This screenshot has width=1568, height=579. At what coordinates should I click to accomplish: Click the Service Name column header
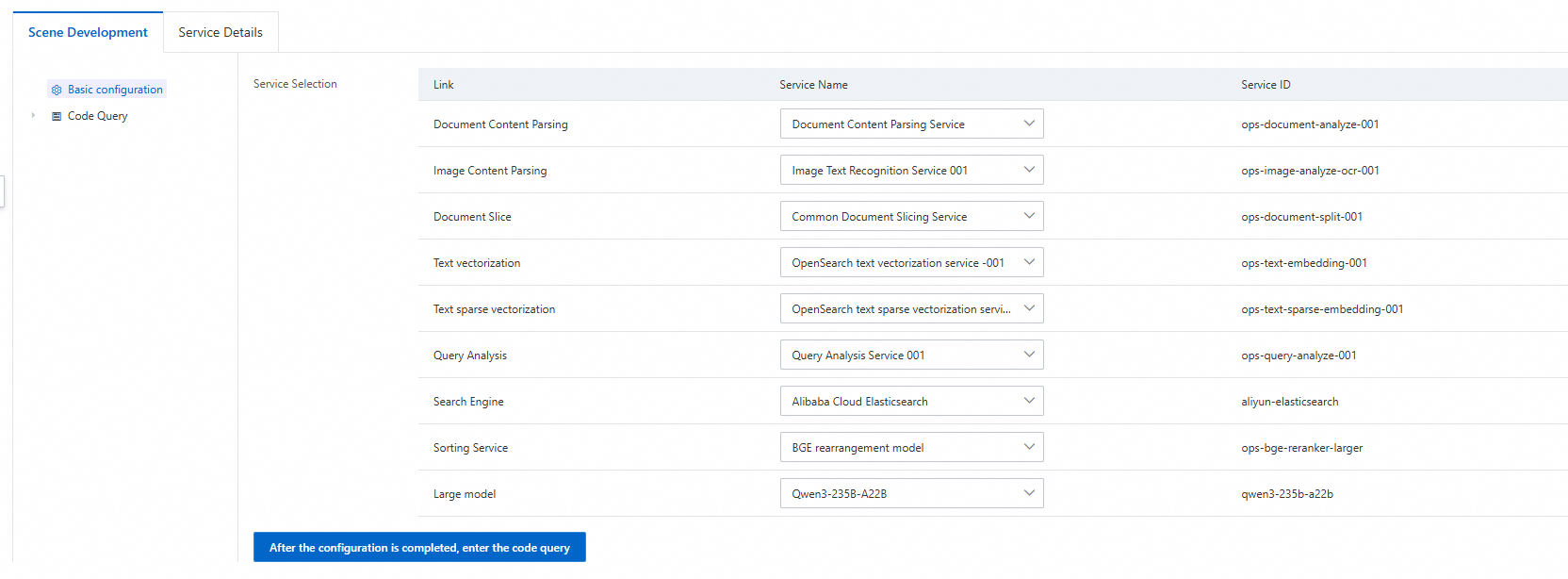[x=813, y=85]
